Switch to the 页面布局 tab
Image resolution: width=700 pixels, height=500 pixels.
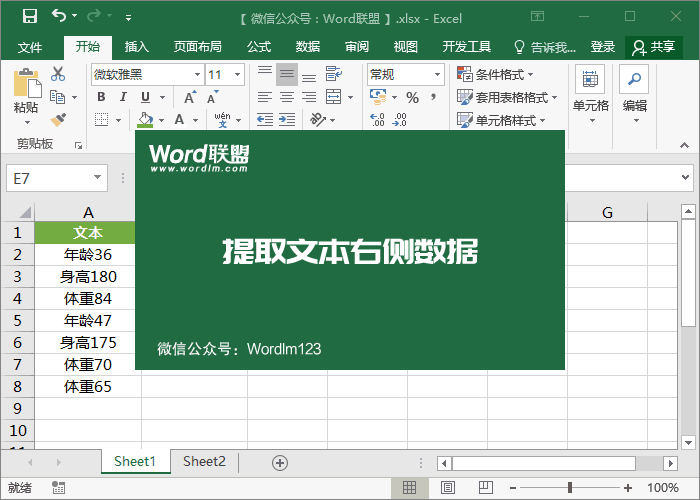pyautogui.click(x=198, y=46)
